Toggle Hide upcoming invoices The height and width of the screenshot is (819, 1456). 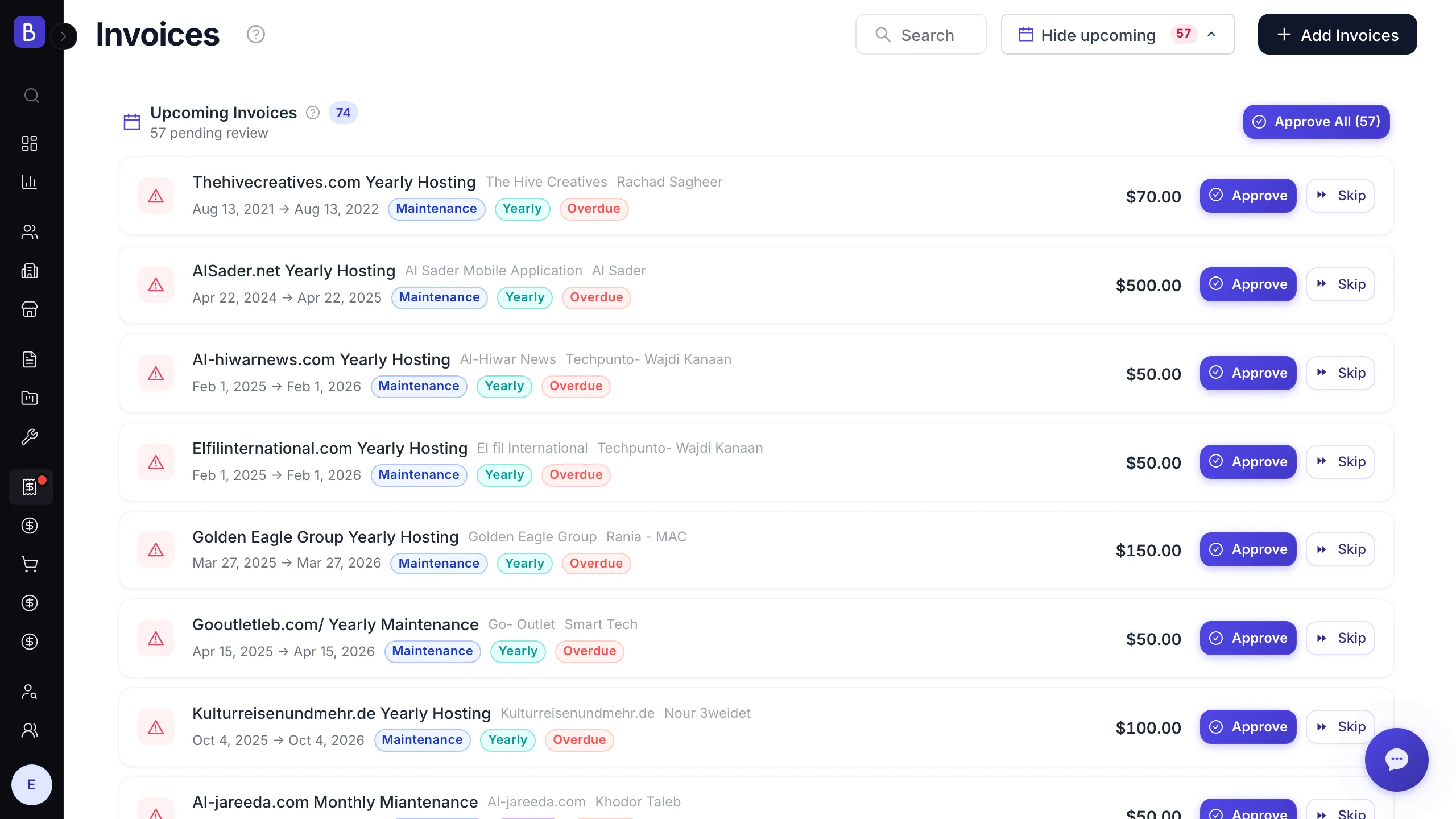[1118, 35]
